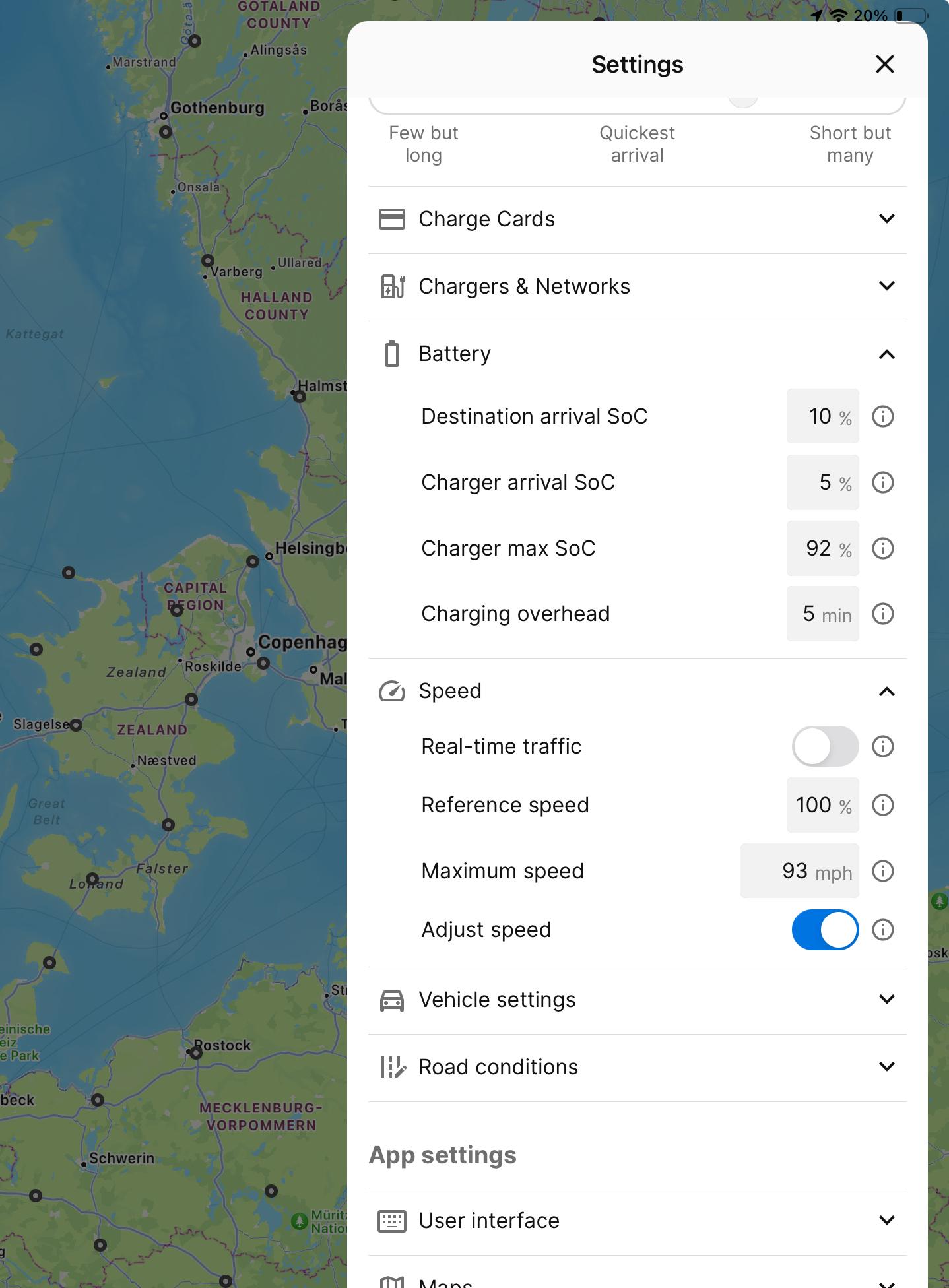Click the Charge Cards credit card icon
Viewport: 949px width, 1288px height.
coord(391,219)
